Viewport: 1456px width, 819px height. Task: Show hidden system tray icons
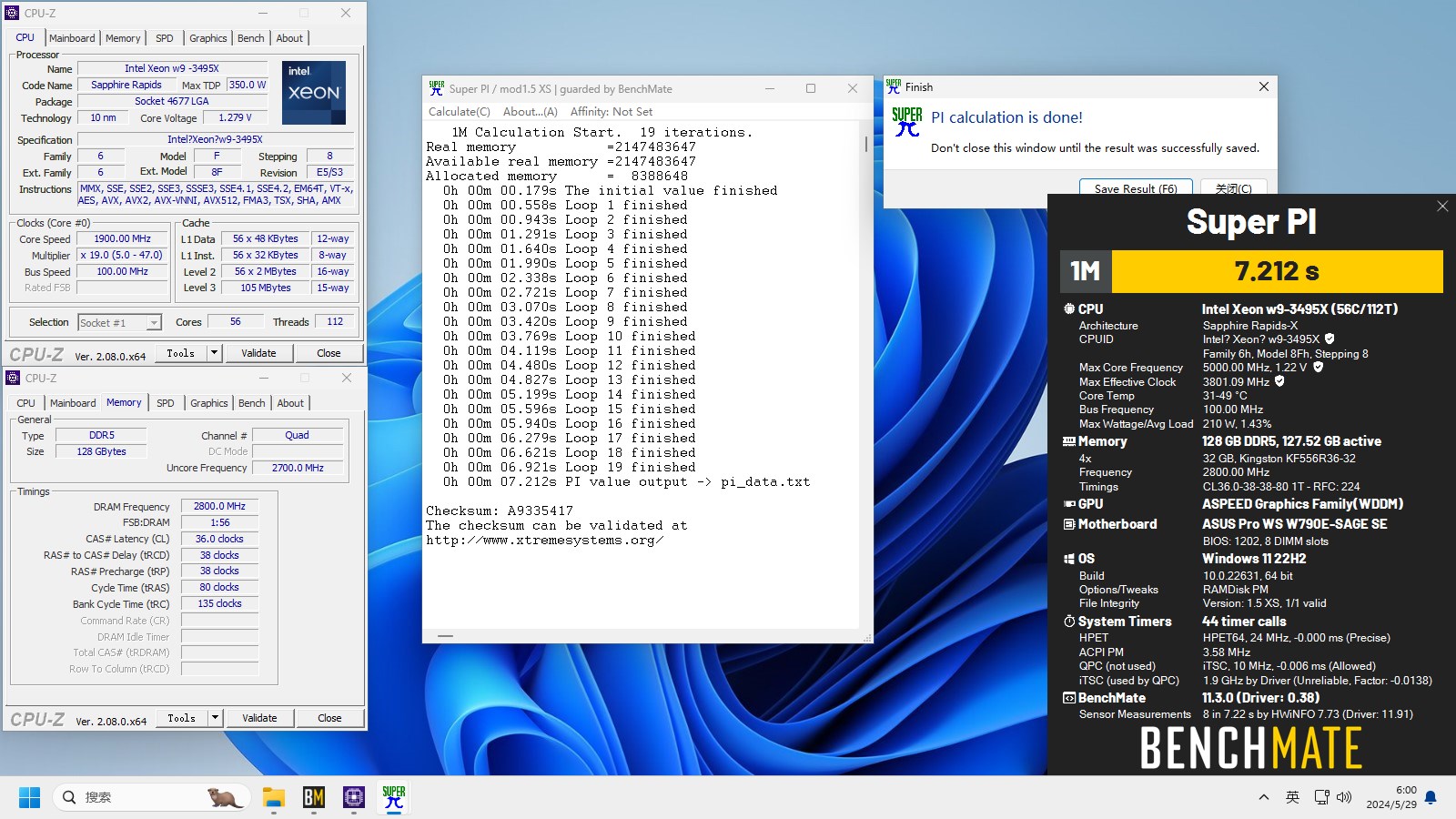pyautogui.click(x=1263, y=798)
